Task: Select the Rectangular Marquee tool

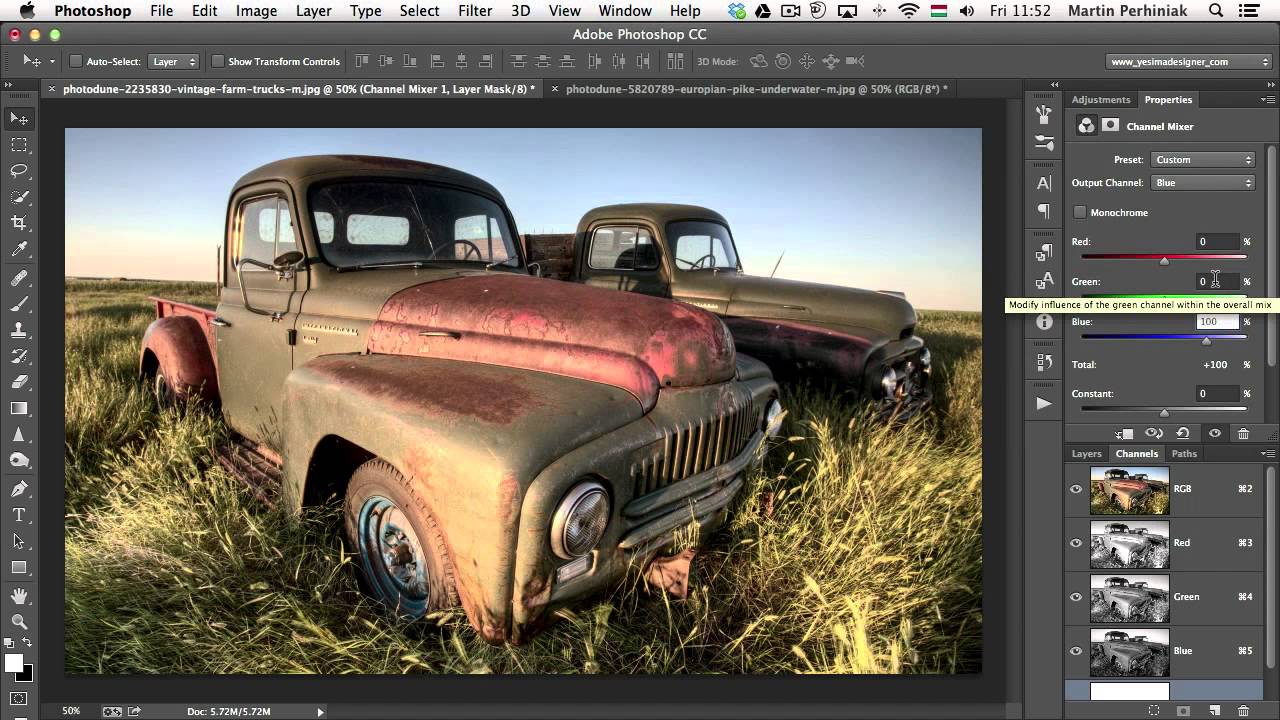Action: [19, 145]
